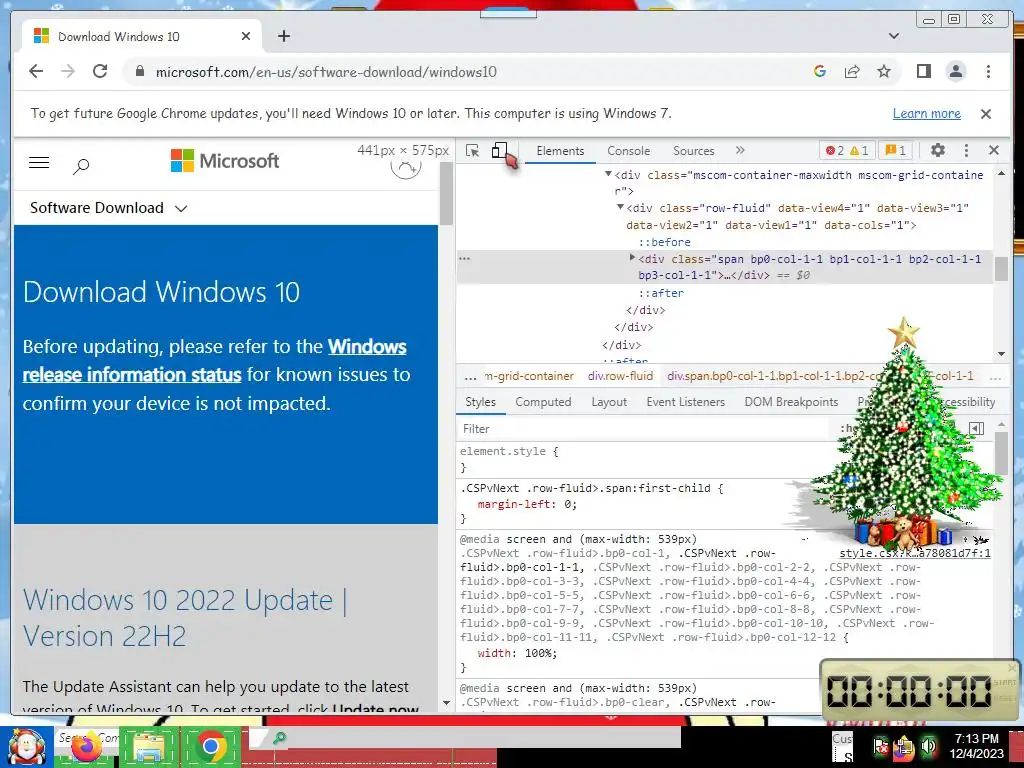Image resolution: width=1024 pixels, height=768 pixels.
Task: Click the Microsoft logo
Action: [225, 161]
